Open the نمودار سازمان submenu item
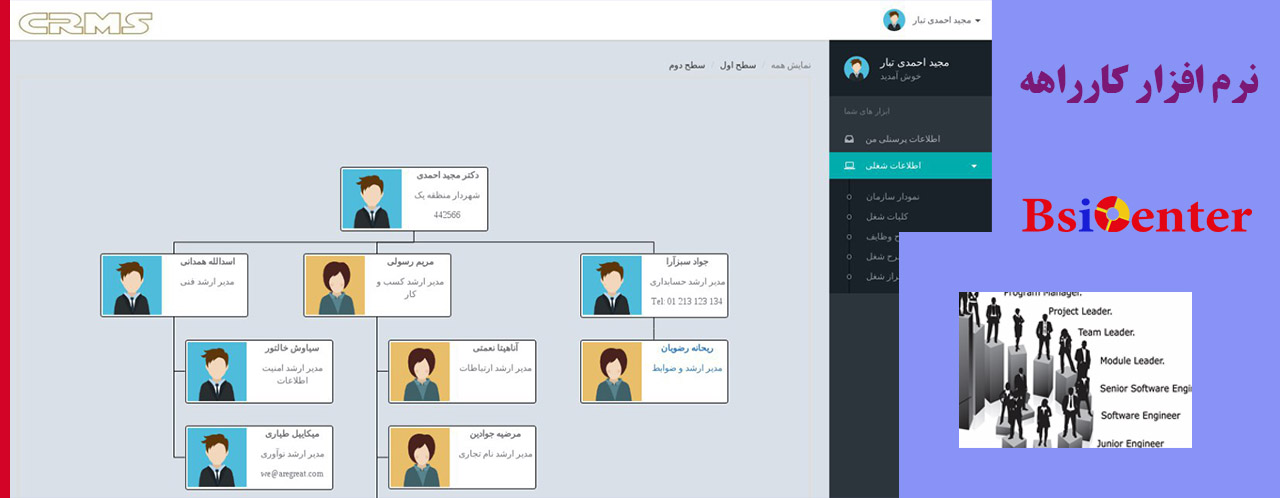 pyautogui.click(x=892, y=196)
